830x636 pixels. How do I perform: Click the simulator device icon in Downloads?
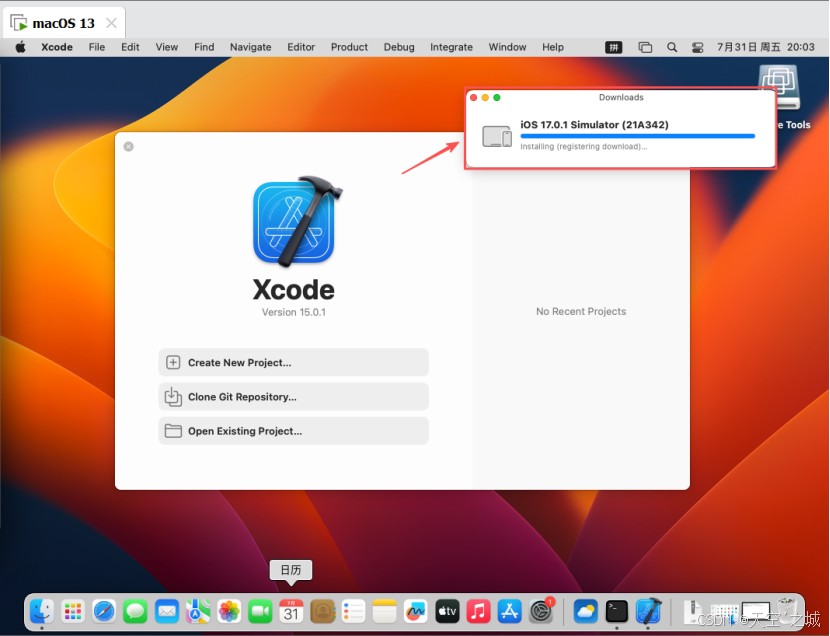497,136
